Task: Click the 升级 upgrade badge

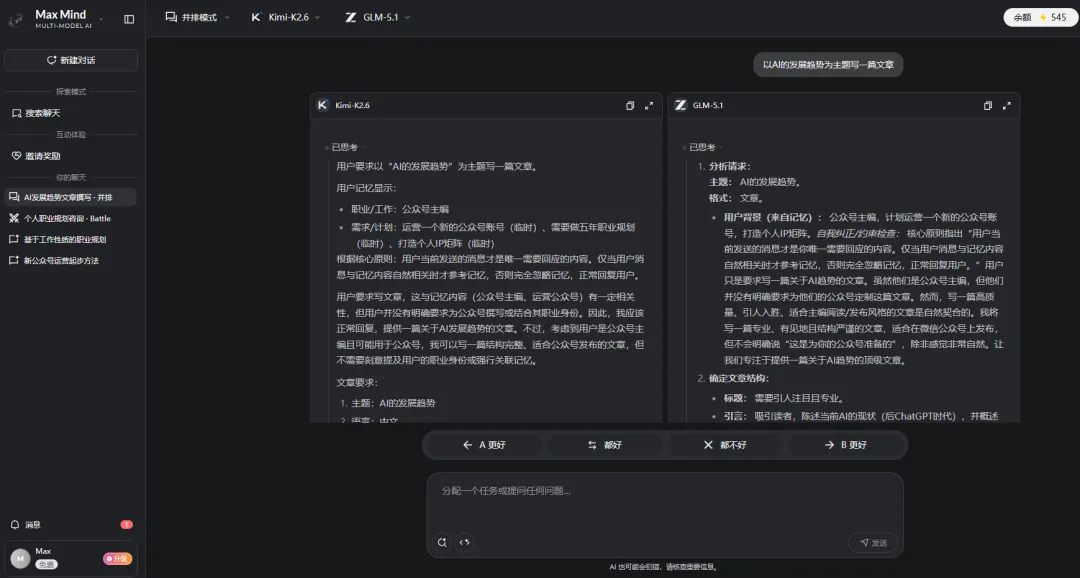Action: click(x=117, y=559)
